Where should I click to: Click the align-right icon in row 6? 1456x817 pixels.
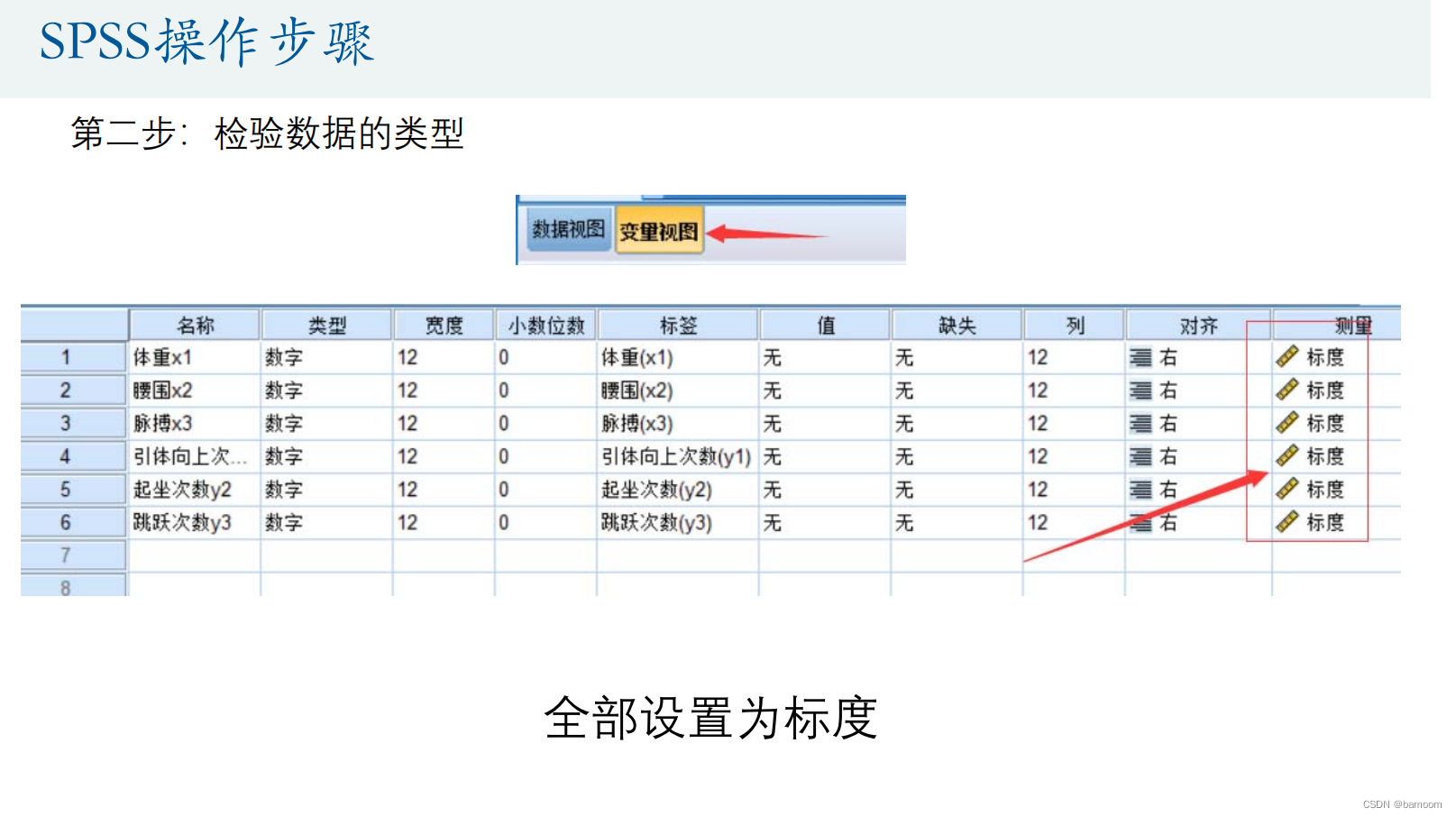1140,523
